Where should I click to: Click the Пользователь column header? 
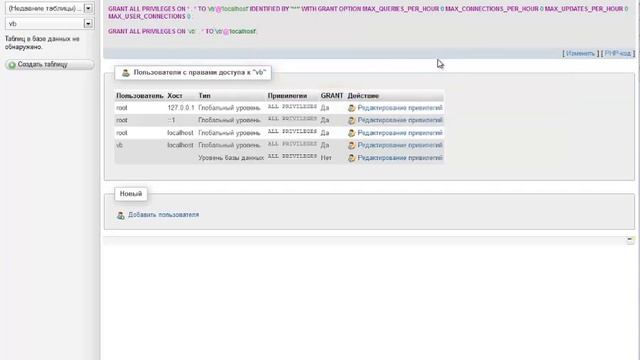coord(140,96)
